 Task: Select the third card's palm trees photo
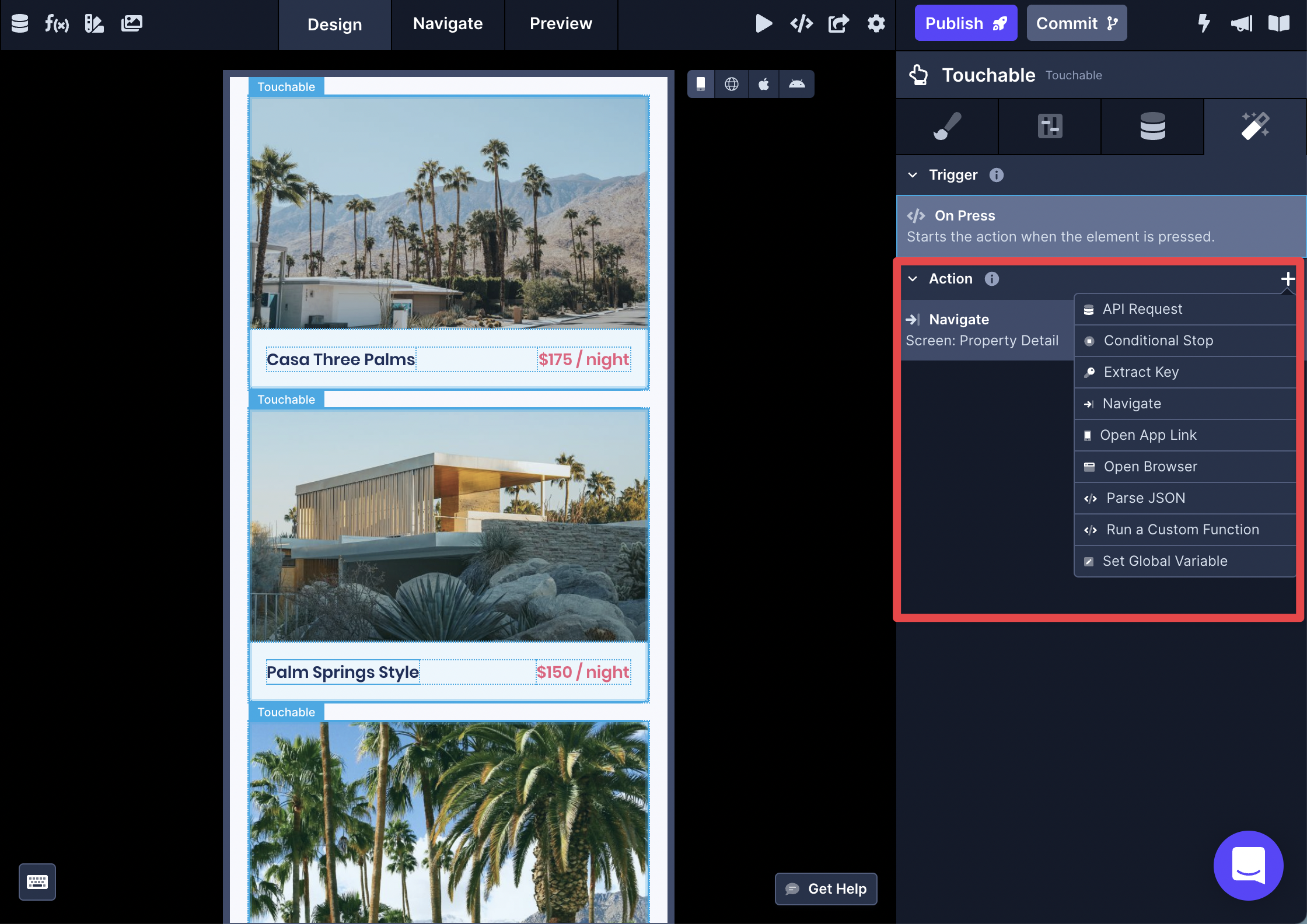click(449, 822)
